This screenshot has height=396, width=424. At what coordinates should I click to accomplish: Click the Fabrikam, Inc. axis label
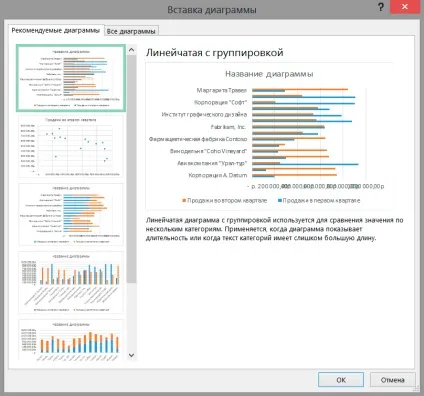(228, 127)
